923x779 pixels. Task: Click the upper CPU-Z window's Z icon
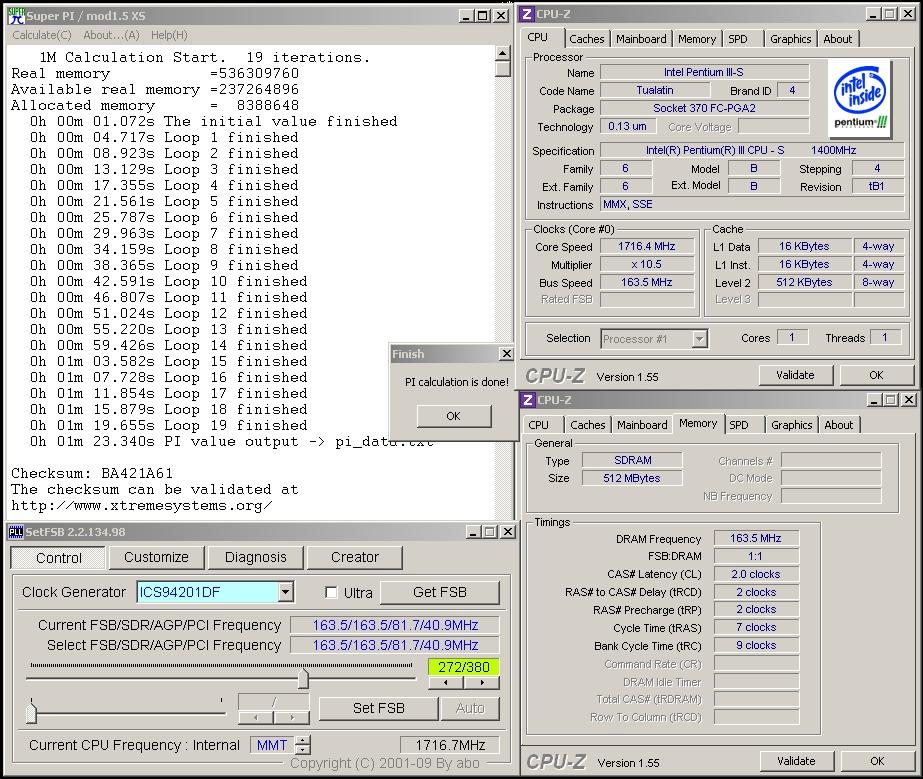pos(527,14)
